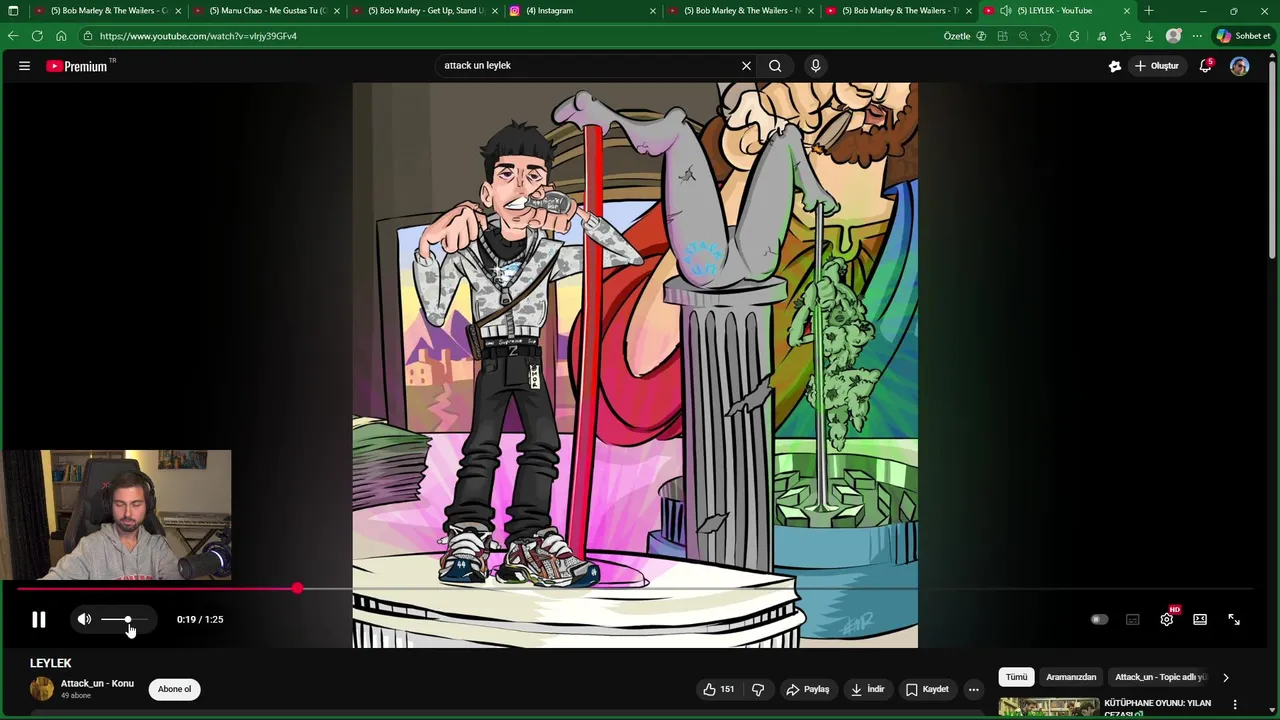Open the YouTube account avatar menu
This screenshot has height=720, width=1280.
(x=1240, y=66)
